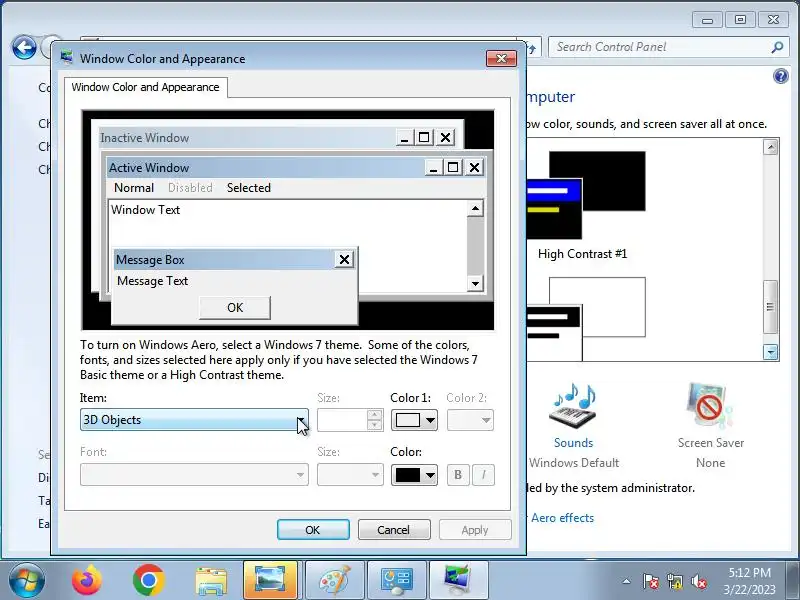Open the Item dropdown showing 3D Objects

(x=194, y=419)
